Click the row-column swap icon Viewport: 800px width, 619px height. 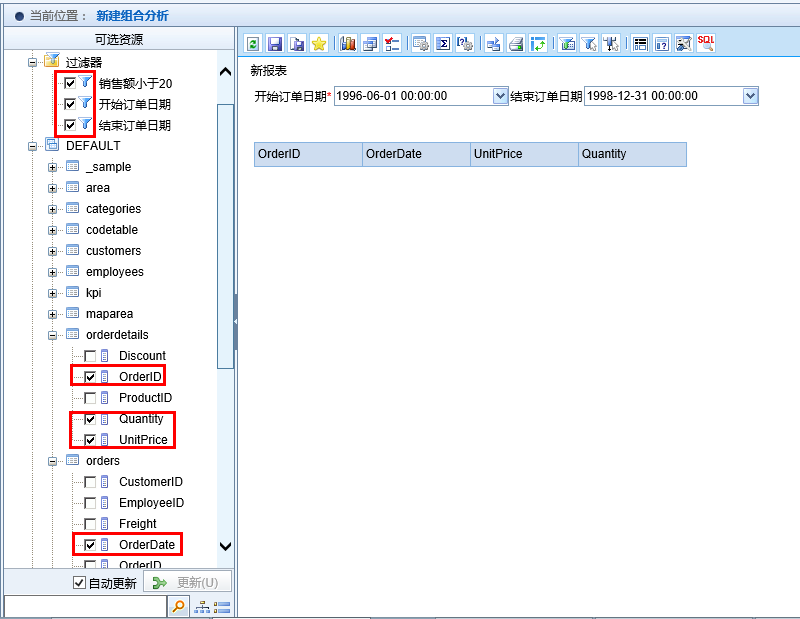click(x=538, y=44)
